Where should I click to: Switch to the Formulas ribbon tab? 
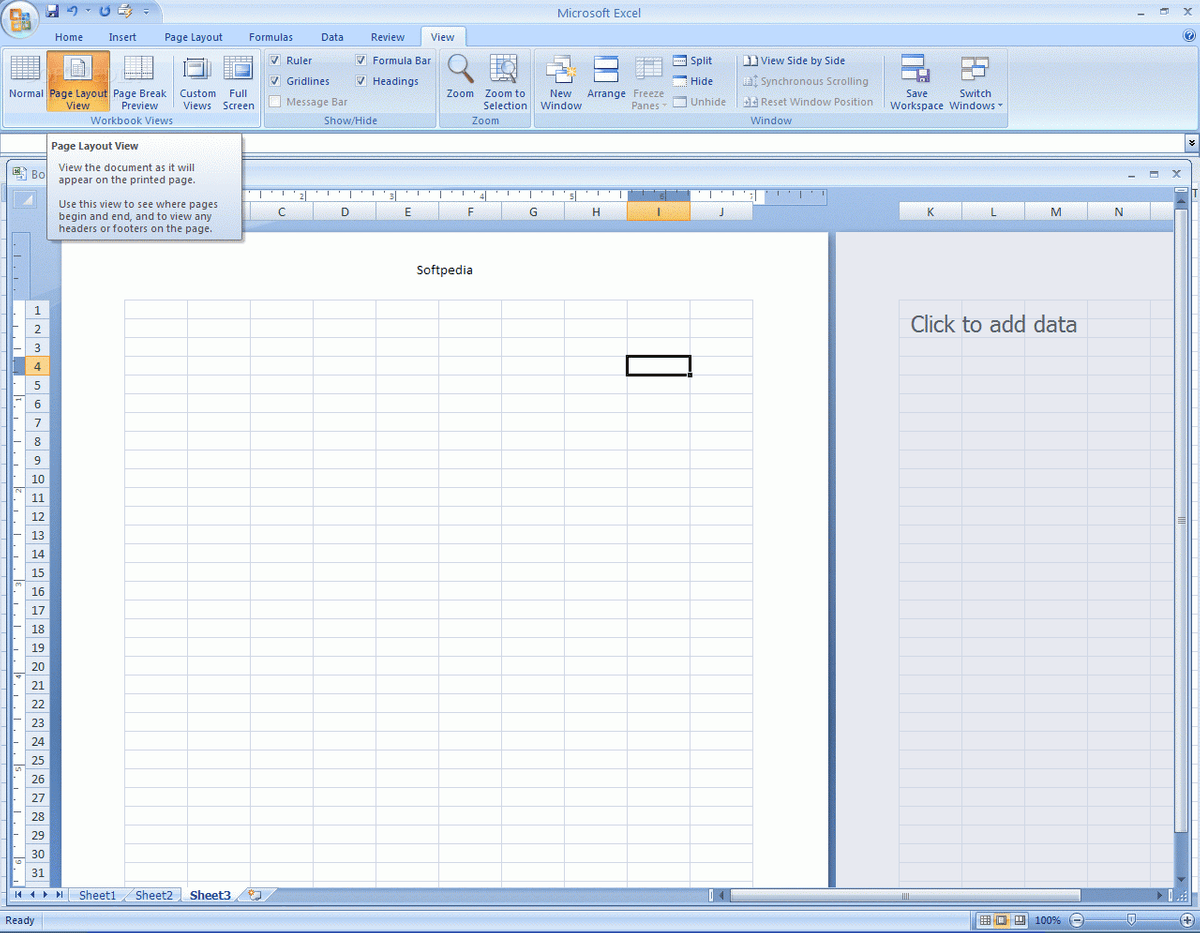[x=270, y=36]
